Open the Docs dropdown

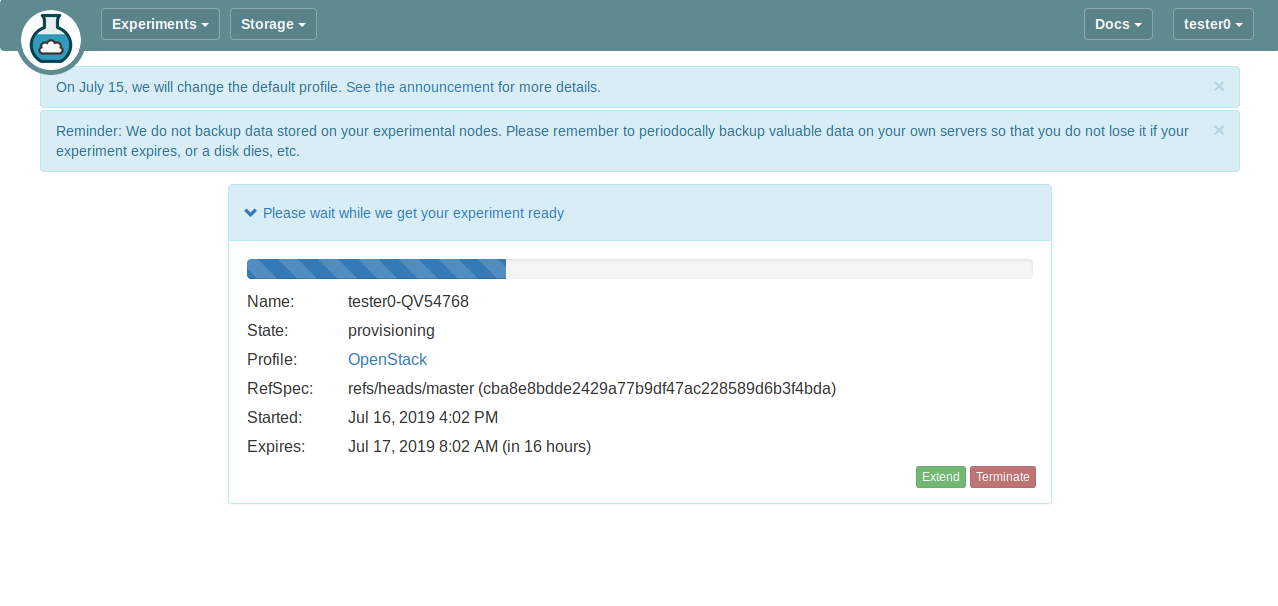coord(1117,24)
